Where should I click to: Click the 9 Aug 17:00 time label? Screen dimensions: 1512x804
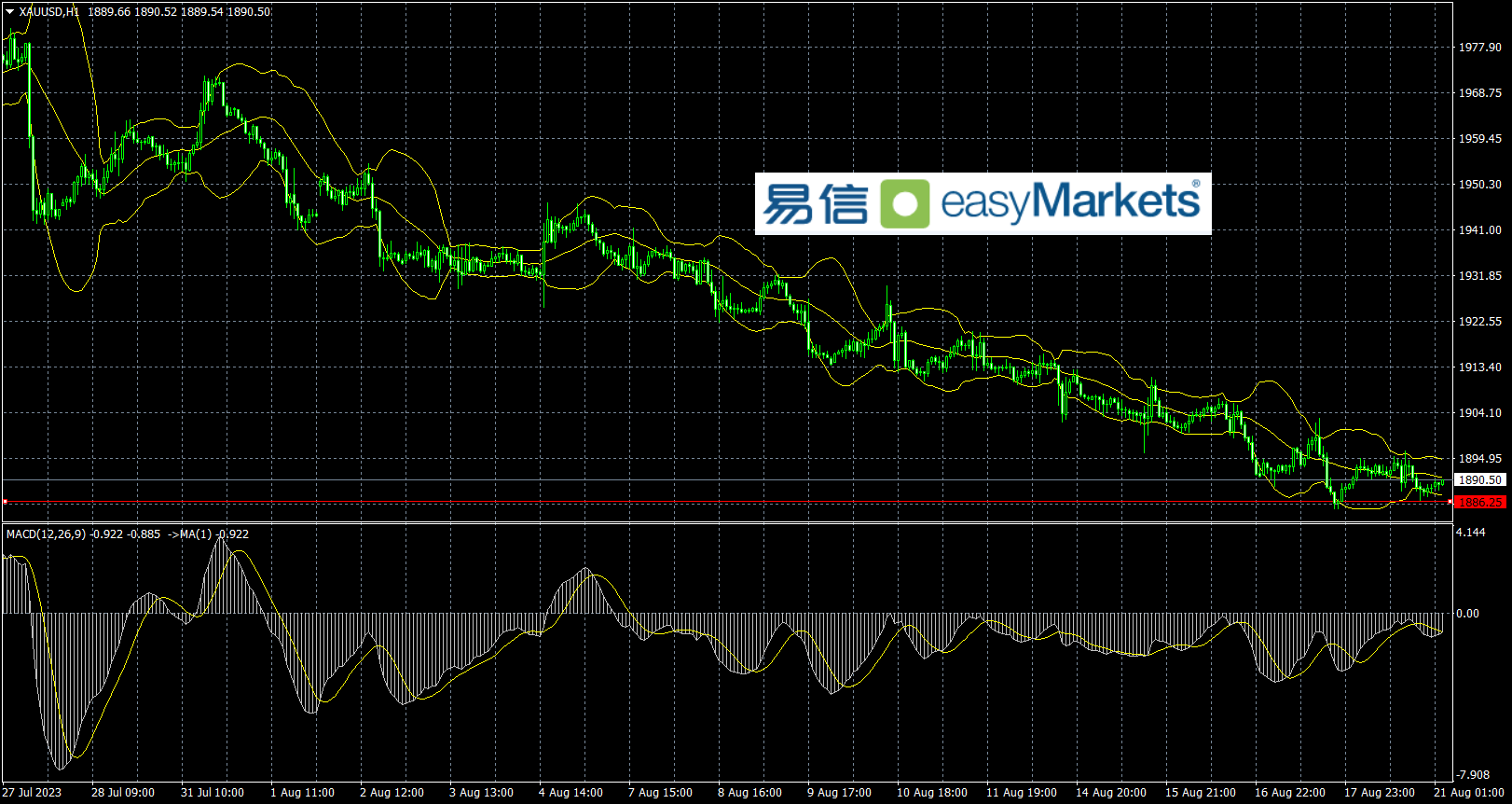tap(839, 793)
